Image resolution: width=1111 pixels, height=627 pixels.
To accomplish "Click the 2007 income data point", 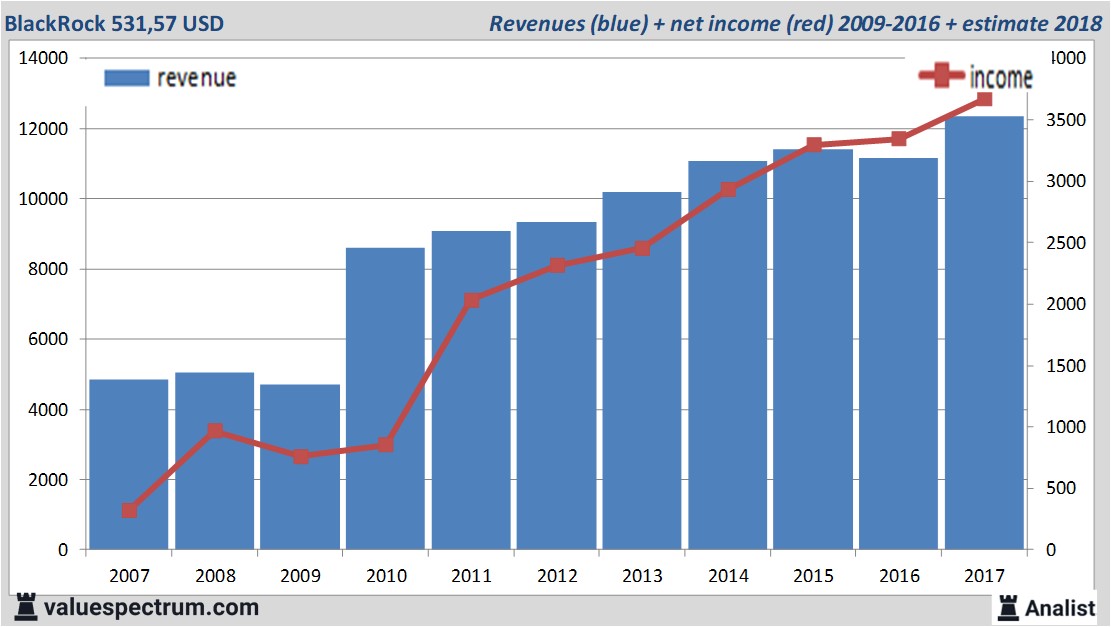I will [129, 511].
